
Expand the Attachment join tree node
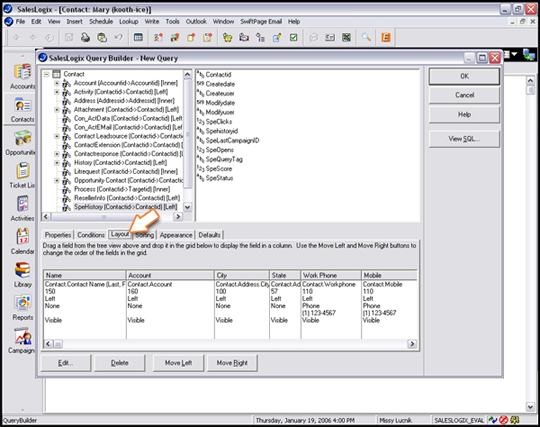click(57, 110)
